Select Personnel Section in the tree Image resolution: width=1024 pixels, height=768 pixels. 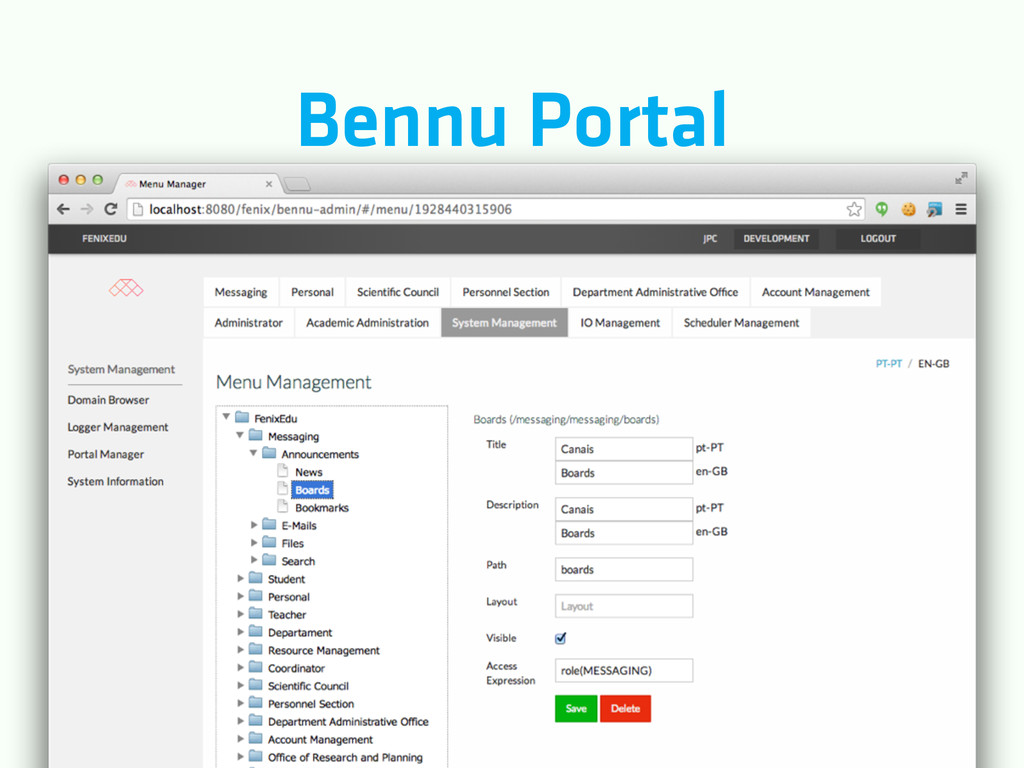311,703
